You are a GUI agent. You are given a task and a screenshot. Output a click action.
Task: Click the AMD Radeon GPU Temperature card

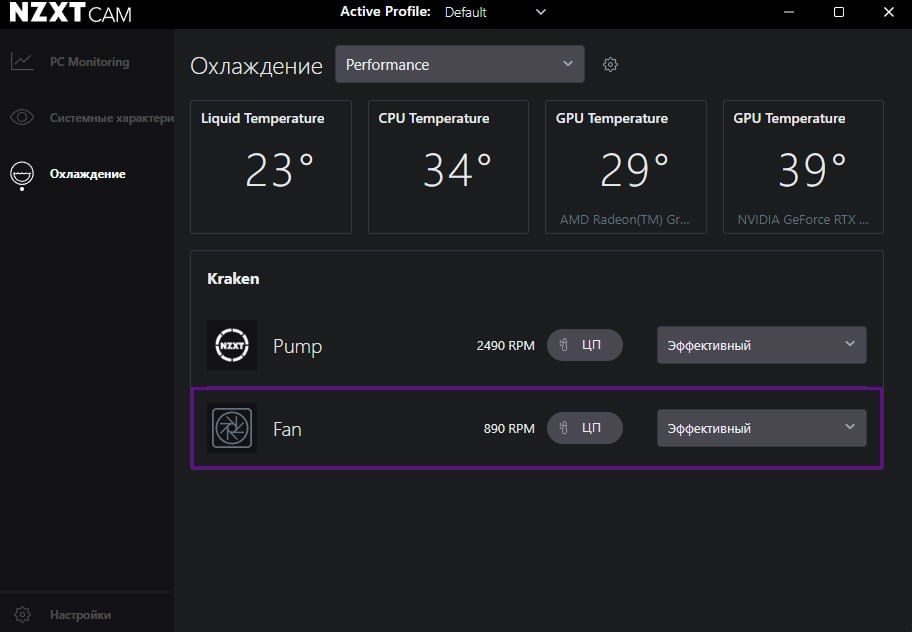pyautogui.click(x=625, y=167)
